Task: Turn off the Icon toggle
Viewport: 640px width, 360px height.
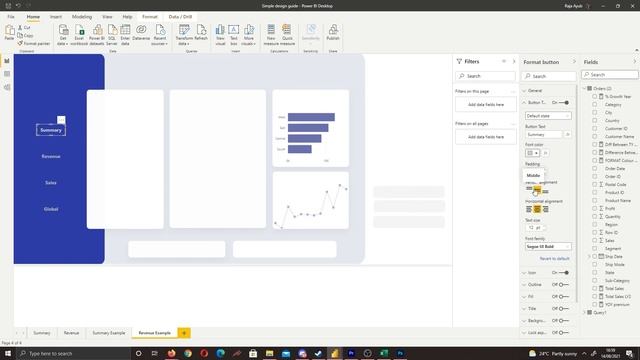Action: click(564, 273)
